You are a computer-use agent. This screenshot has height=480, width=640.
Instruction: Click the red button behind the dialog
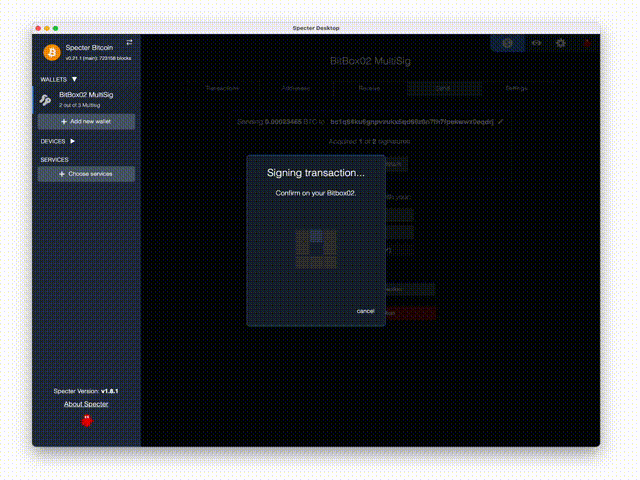click(x=411, y=313)
